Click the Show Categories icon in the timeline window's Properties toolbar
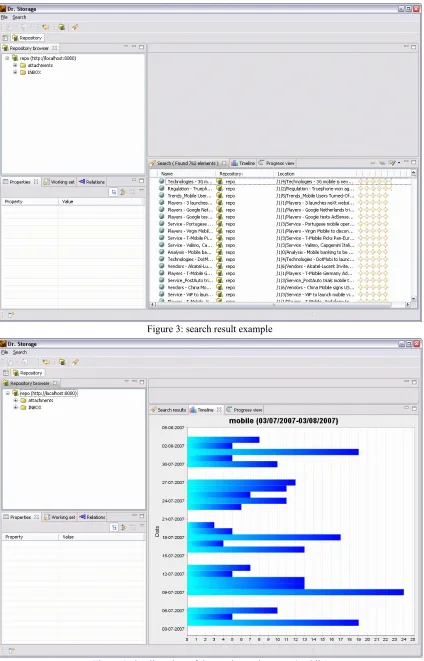Image resolution: width=424 pixels, height=661 pixels. (x=114, y=527)
